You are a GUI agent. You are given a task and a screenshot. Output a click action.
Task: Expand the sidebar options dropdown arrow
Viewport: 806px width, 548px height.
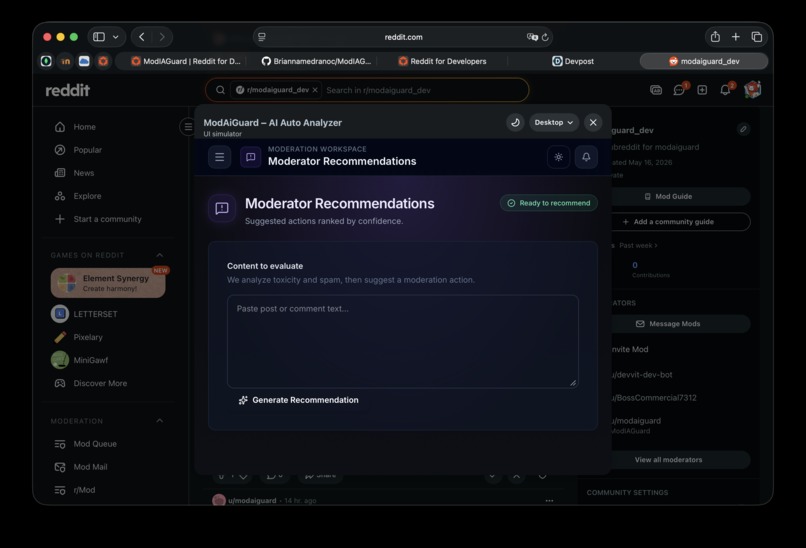tap(116, 37)
